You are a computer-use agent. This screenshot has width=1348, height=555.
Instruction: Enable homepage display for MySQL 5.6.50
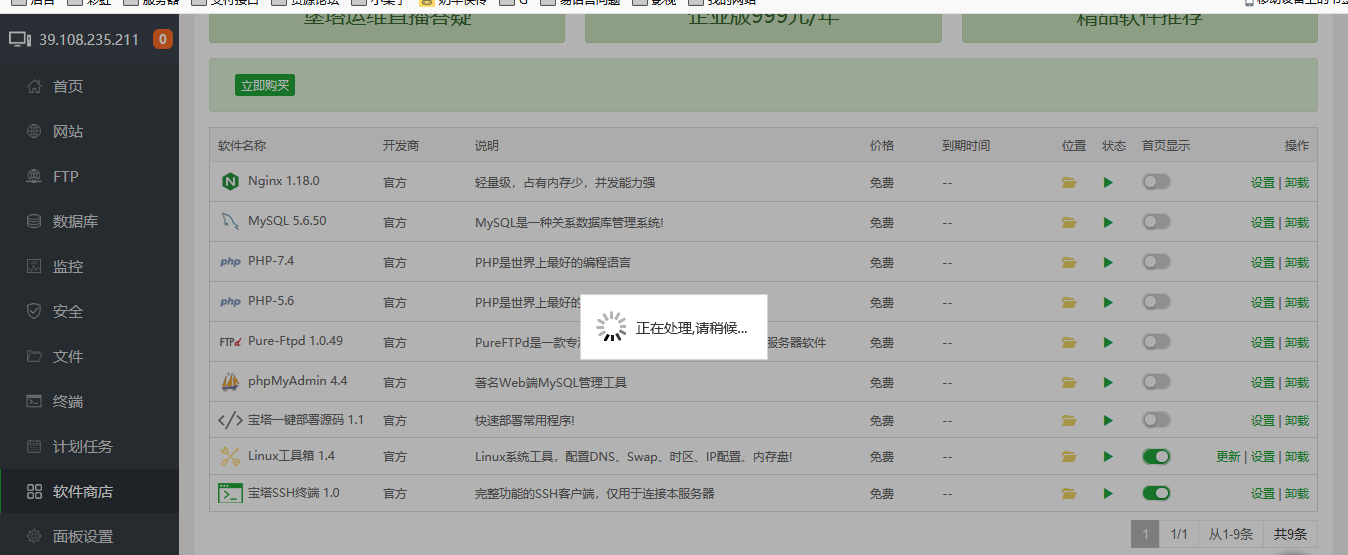tap(1156, 222)
